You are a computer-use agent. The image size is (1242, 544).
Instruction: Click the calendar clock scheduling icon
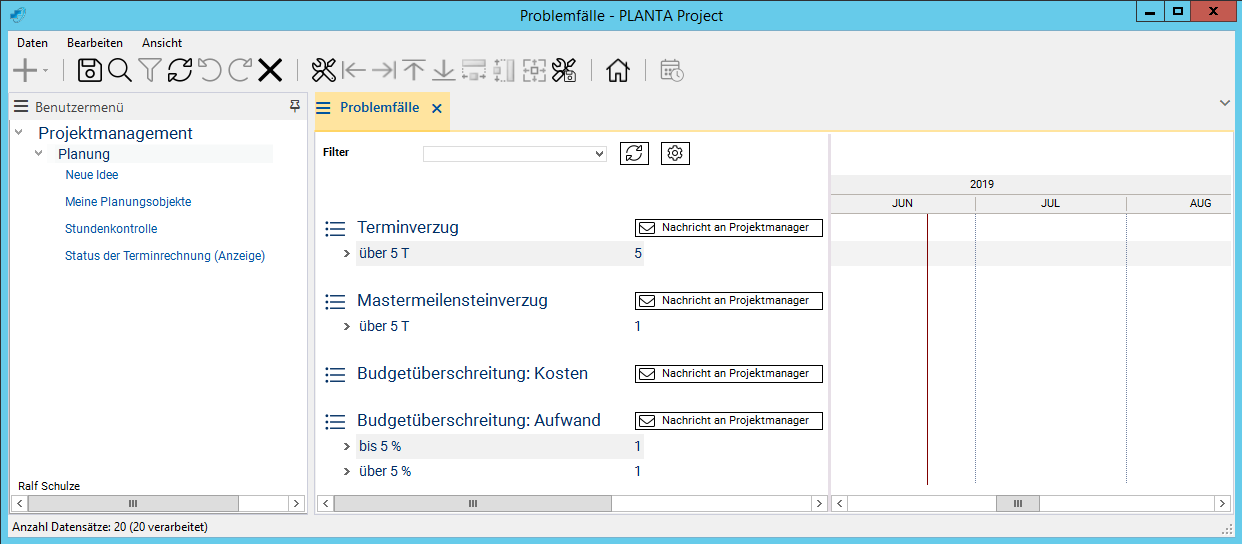(x=671, y=70)
